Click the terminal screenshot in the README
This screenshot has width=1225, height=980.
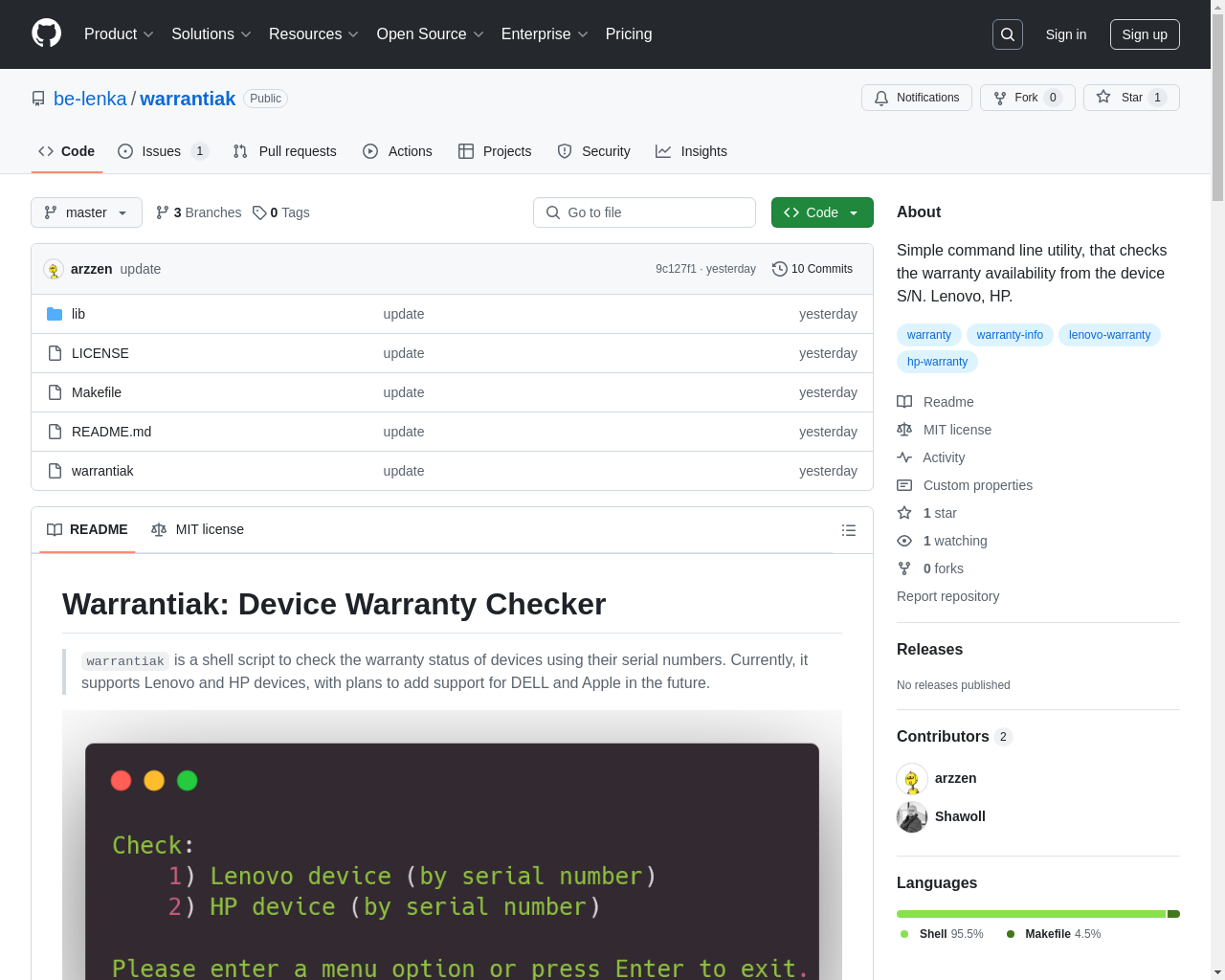coord(452,846)
